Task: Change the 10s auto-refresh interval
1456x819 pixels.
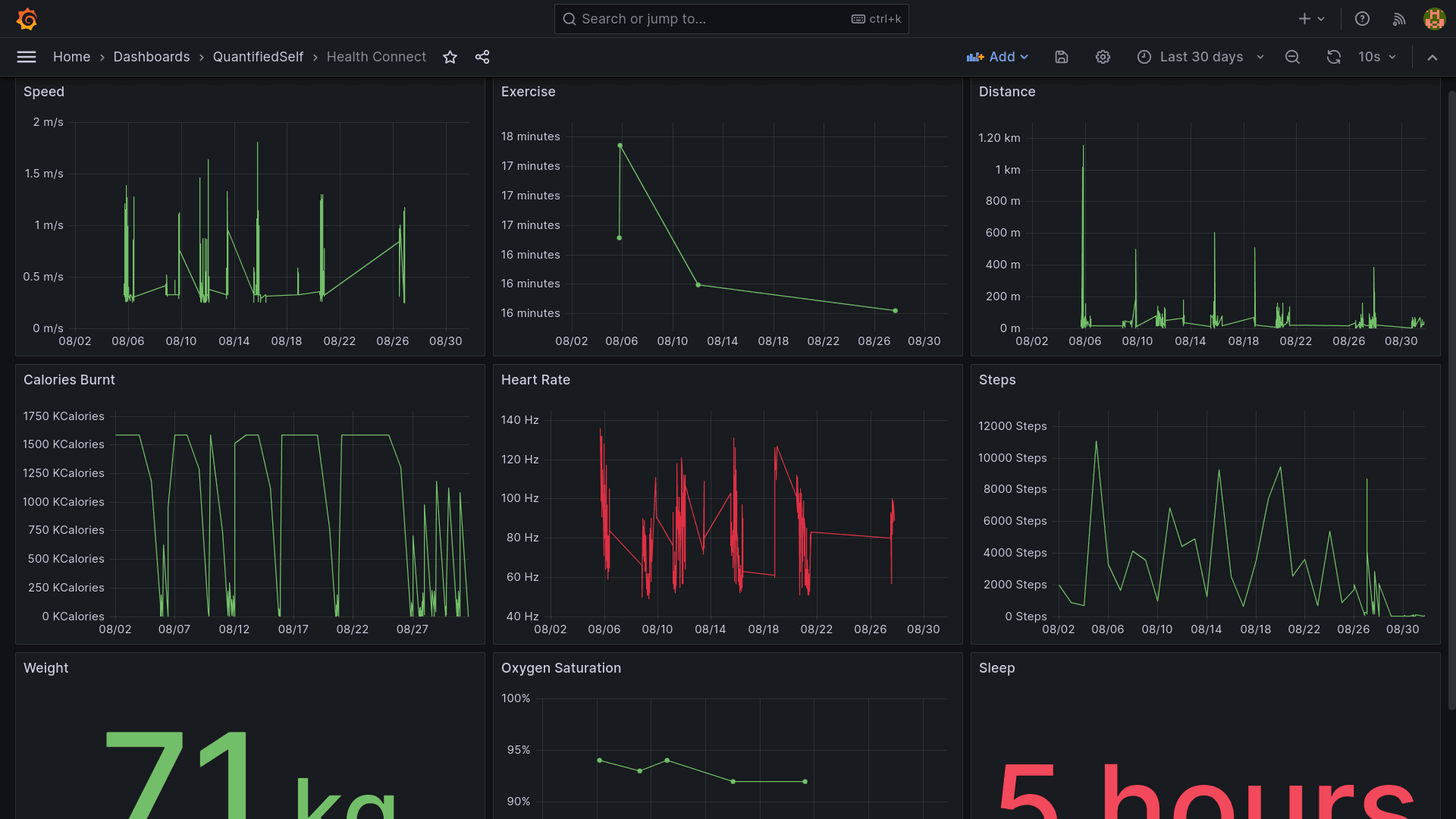Action: pos(1377,57)
